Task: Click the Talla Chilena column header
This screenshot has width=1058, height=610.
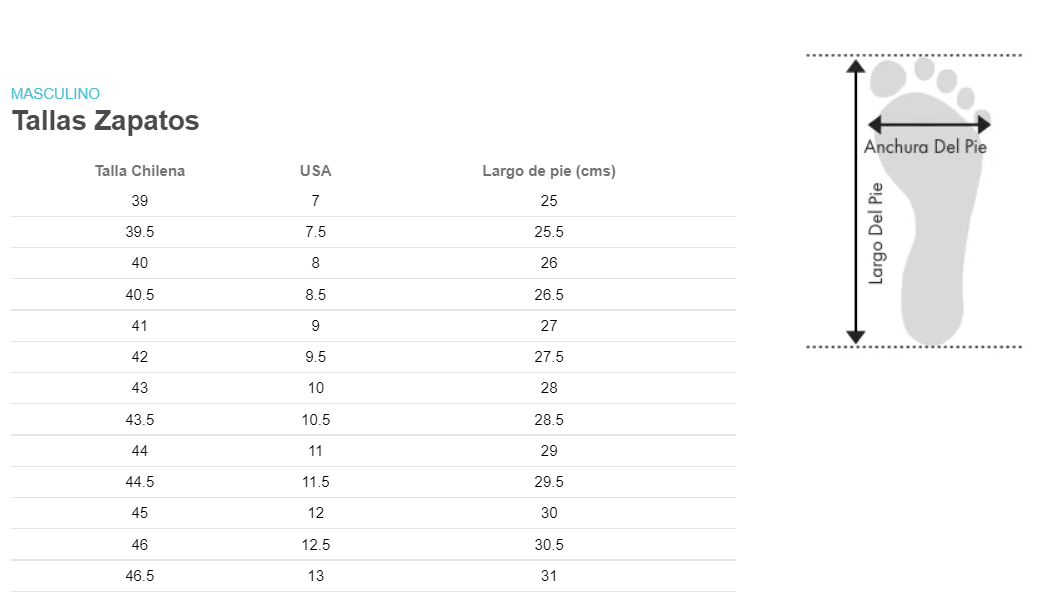Action: coord(140,171)
